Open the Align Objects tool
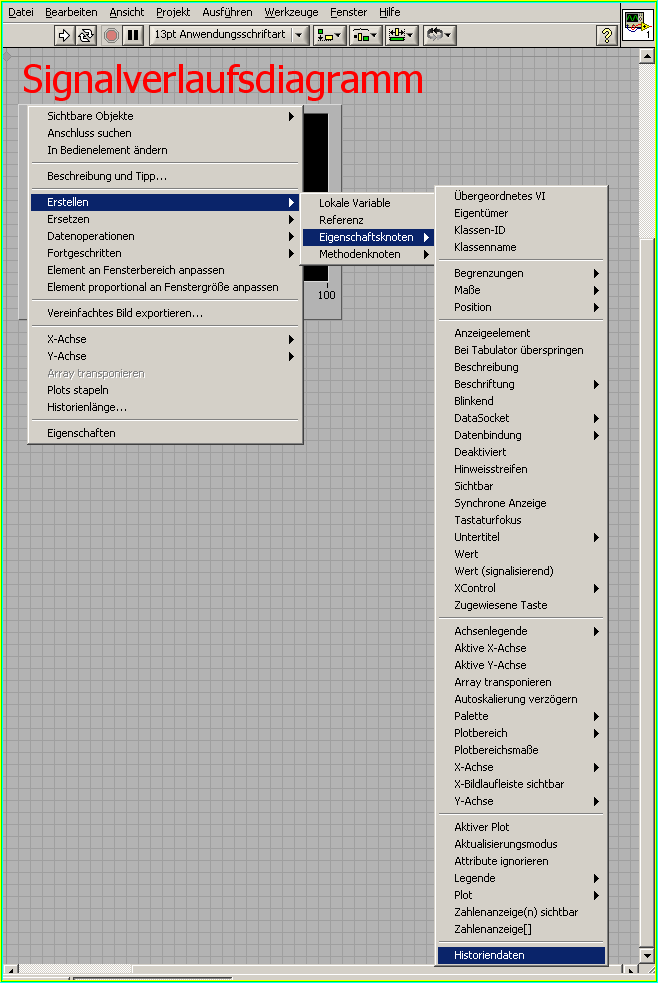 point(329,35)
